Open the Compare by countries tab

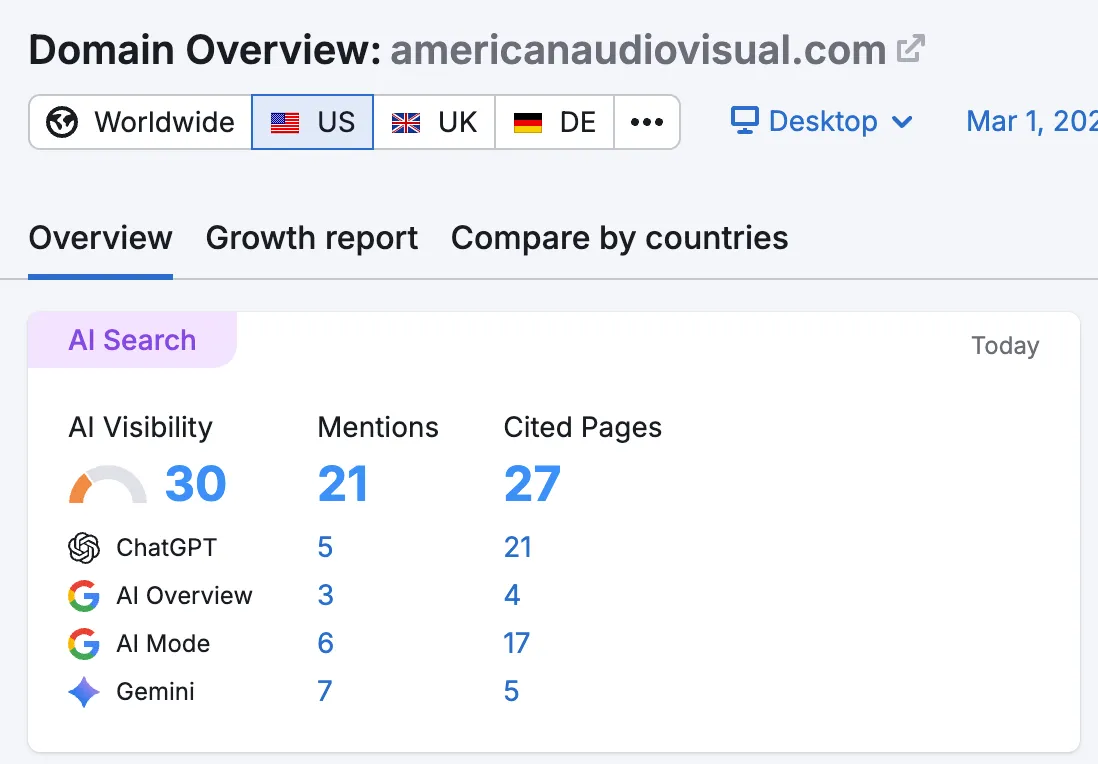click(619, 238)
